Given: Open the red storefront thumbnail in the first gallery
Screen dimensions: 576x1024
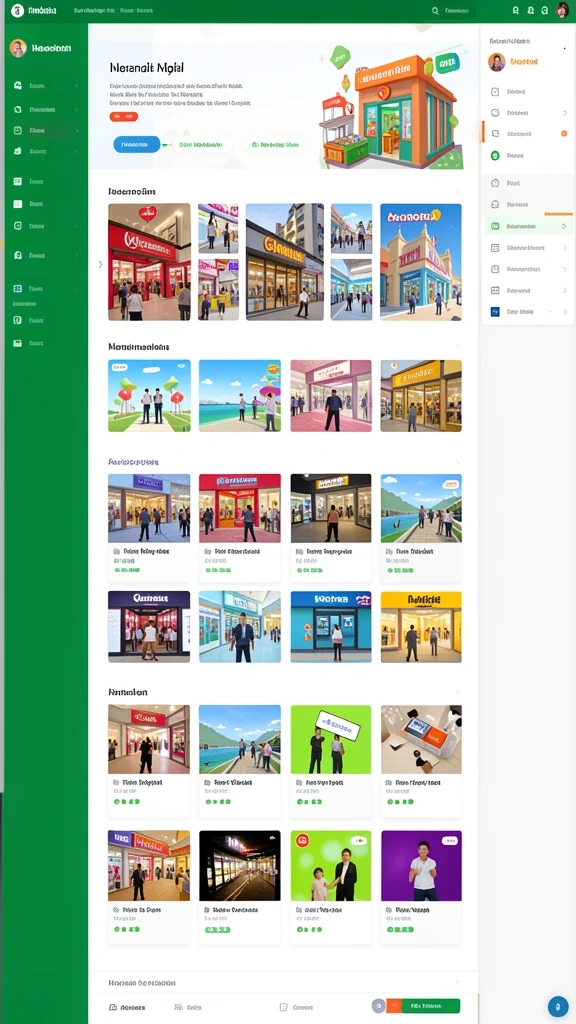Looking at the screenshot, I should click(x=149, y=262).
